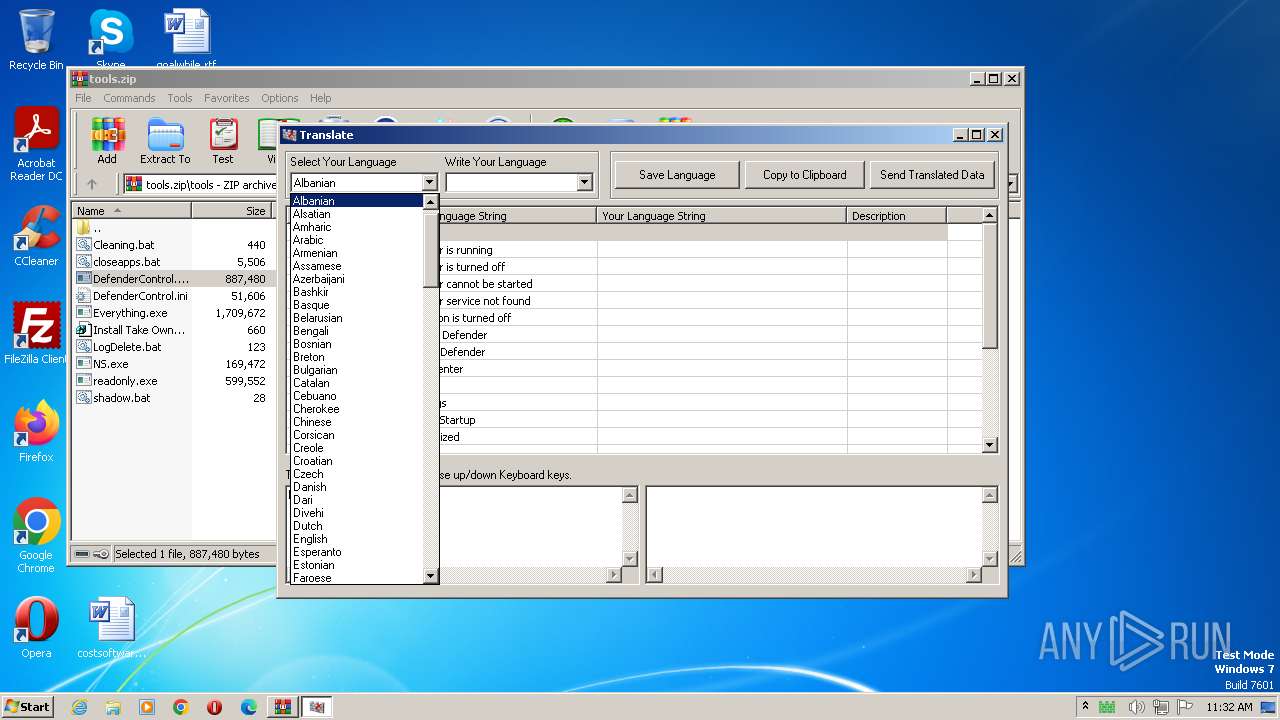
Task: Select Arabic in language list
Action: click(x=357, y=240)
